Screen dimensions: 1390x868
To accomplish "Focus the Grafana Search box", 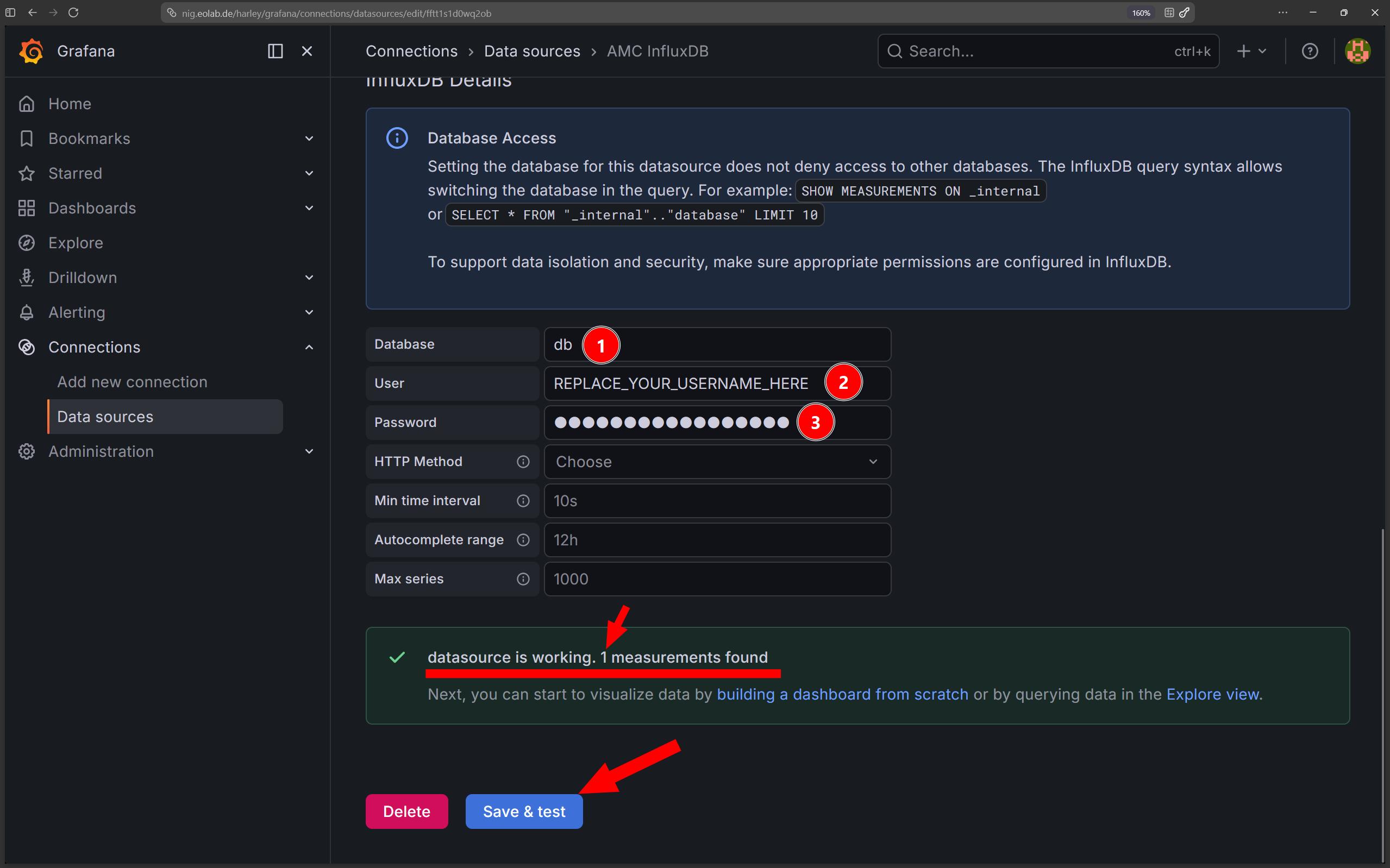I will [x=1048, y=51].
